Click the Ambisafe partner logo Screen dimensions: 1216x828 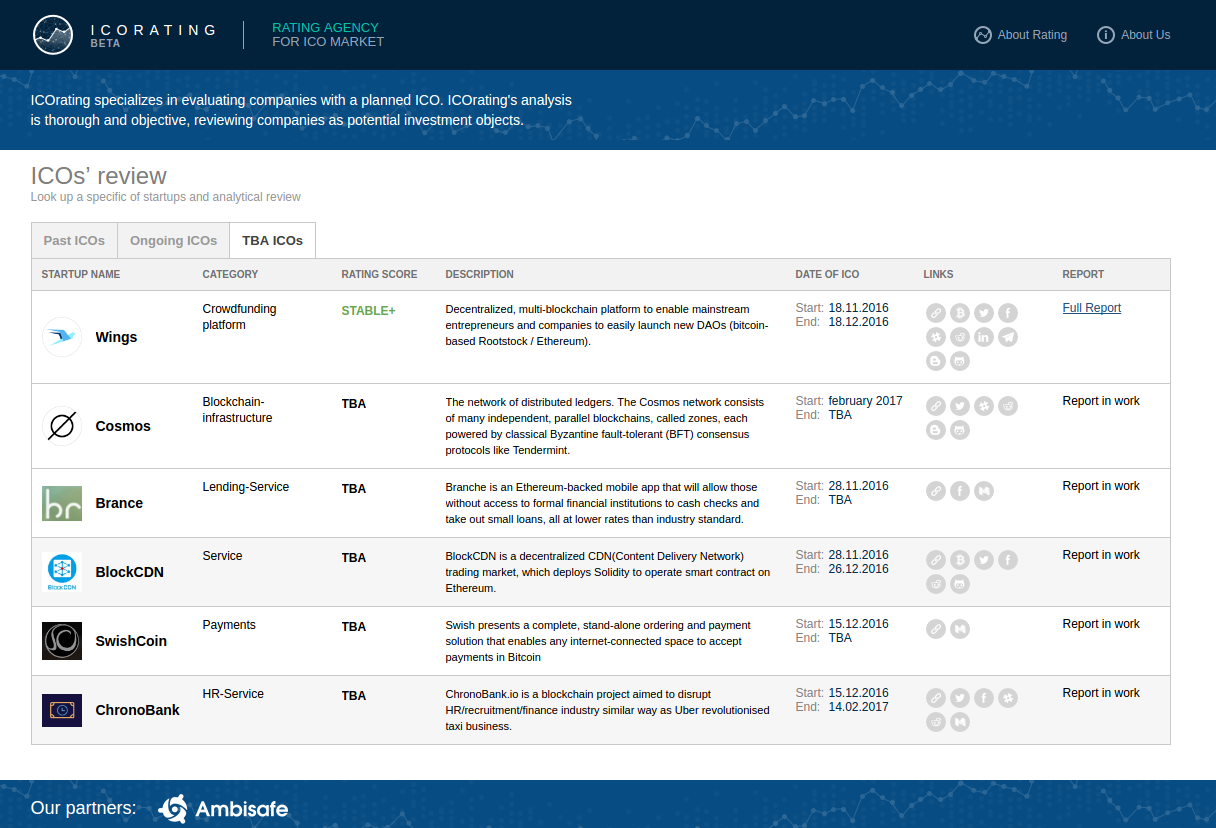click(x=223, y=809)
